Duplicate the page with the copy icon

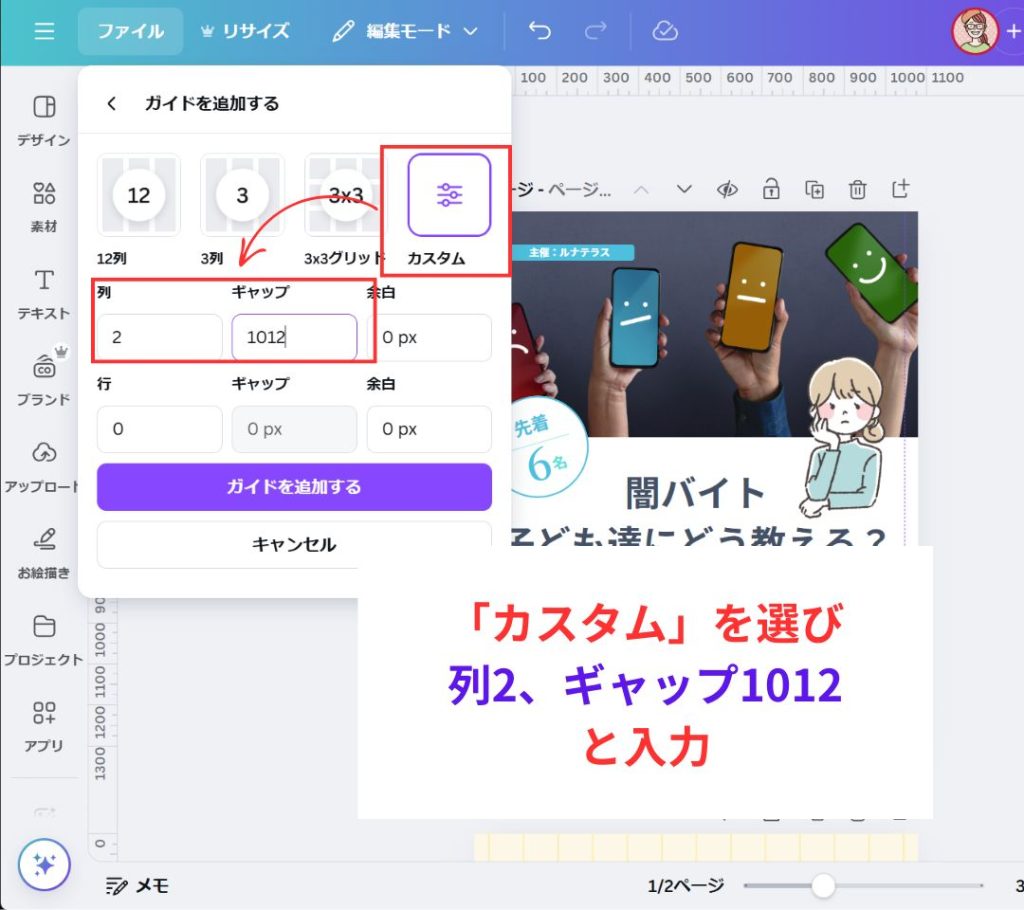815,189
